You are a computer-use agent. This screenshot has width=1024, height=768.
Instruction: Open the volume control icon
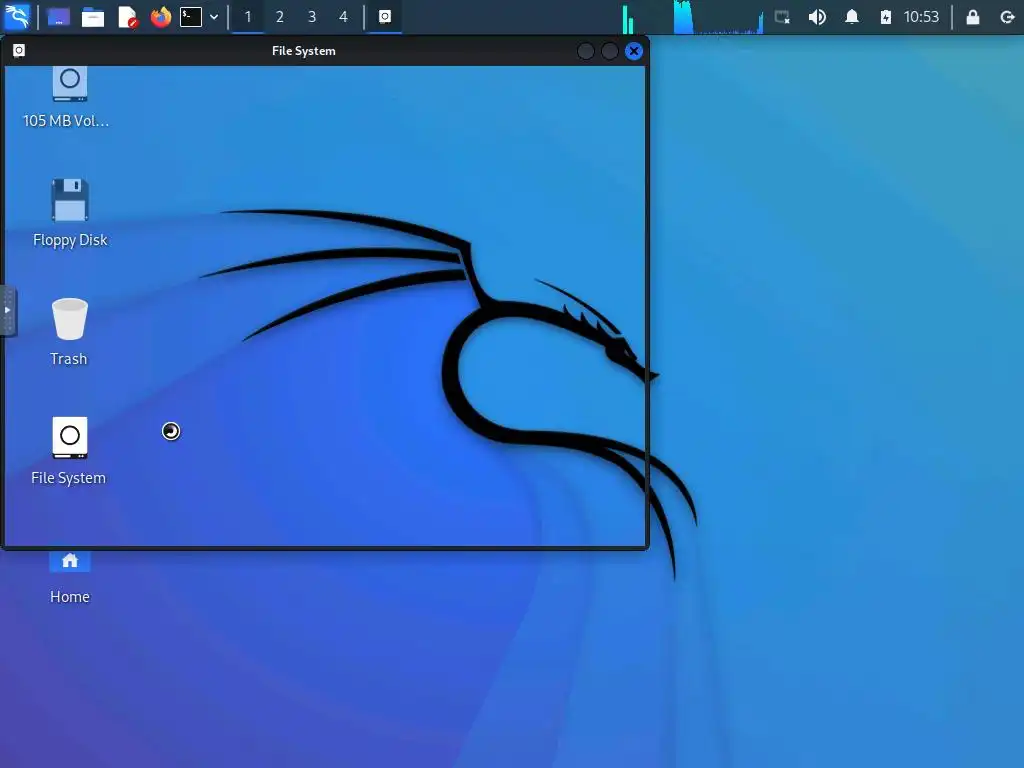[x=816, y=17]
